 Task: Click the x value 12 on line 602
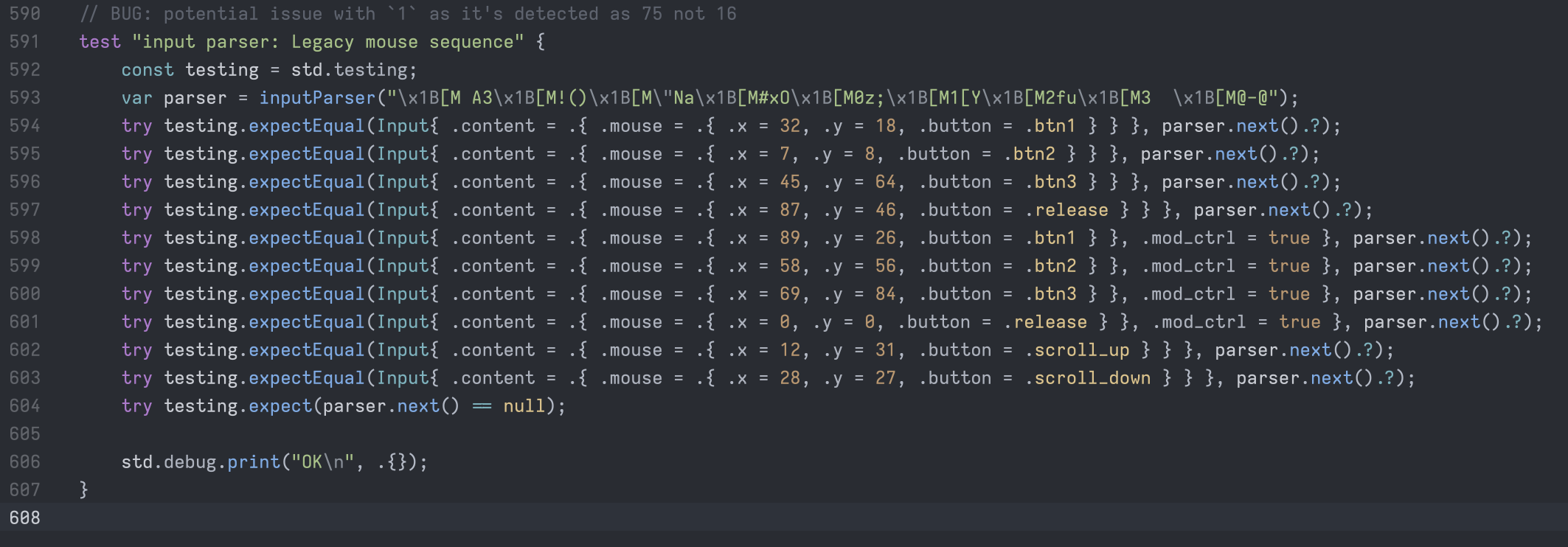[x=790, y=350]
